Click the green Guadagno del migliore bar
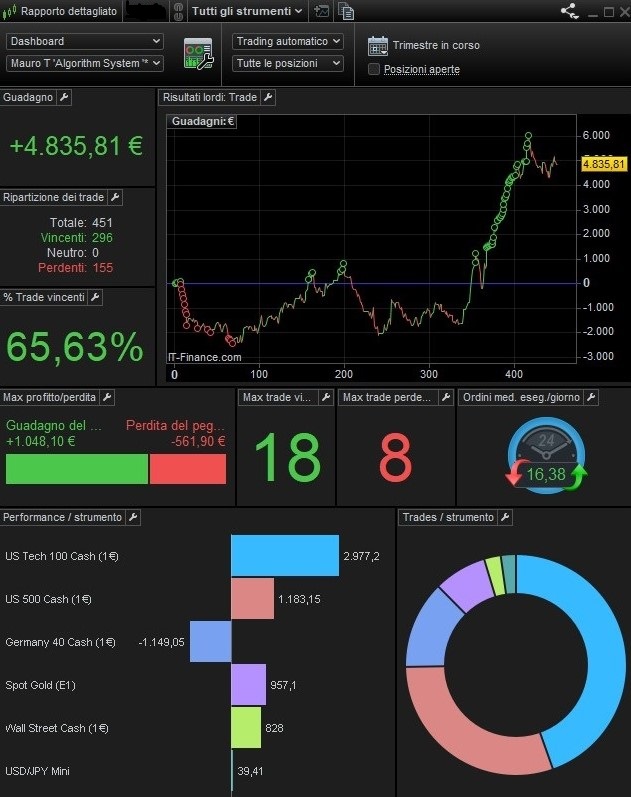Viewport: 631px width, 797px height. (x=77, y=469)
